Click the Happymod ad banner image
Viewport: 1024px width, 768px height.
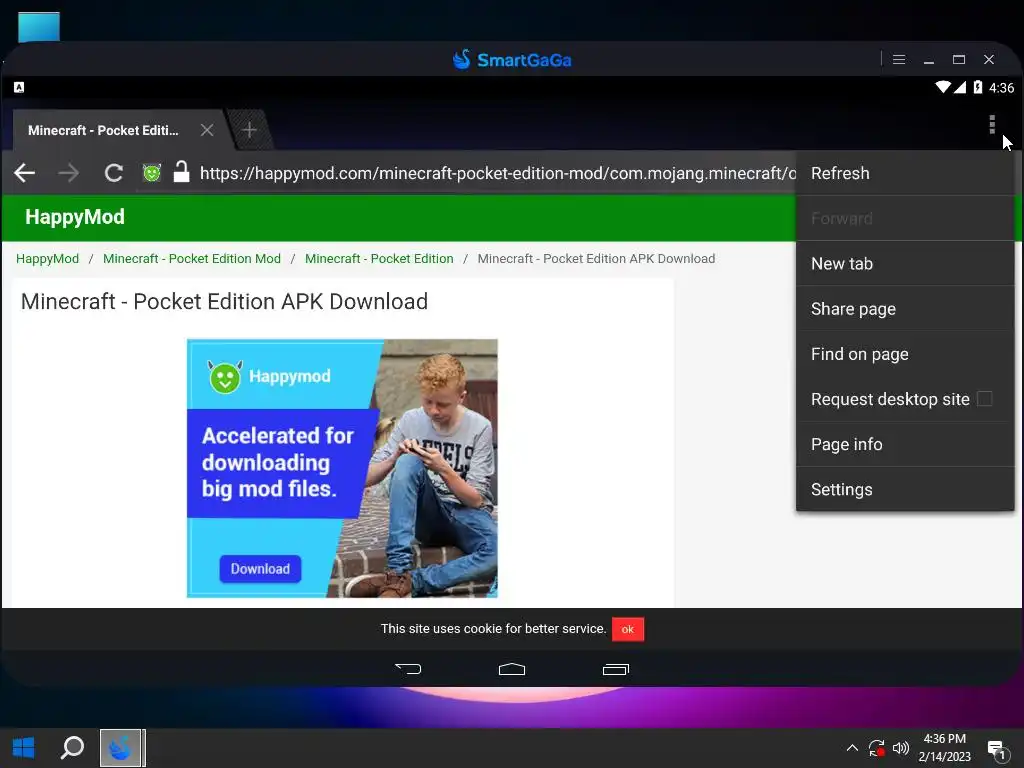342,468
